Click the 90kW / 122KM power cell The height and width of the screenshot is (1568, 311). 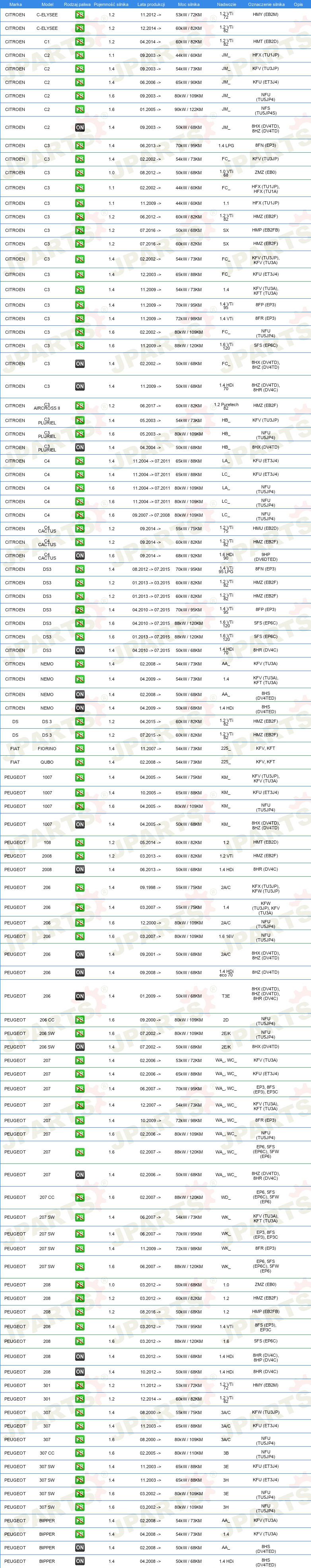[189, 110]
